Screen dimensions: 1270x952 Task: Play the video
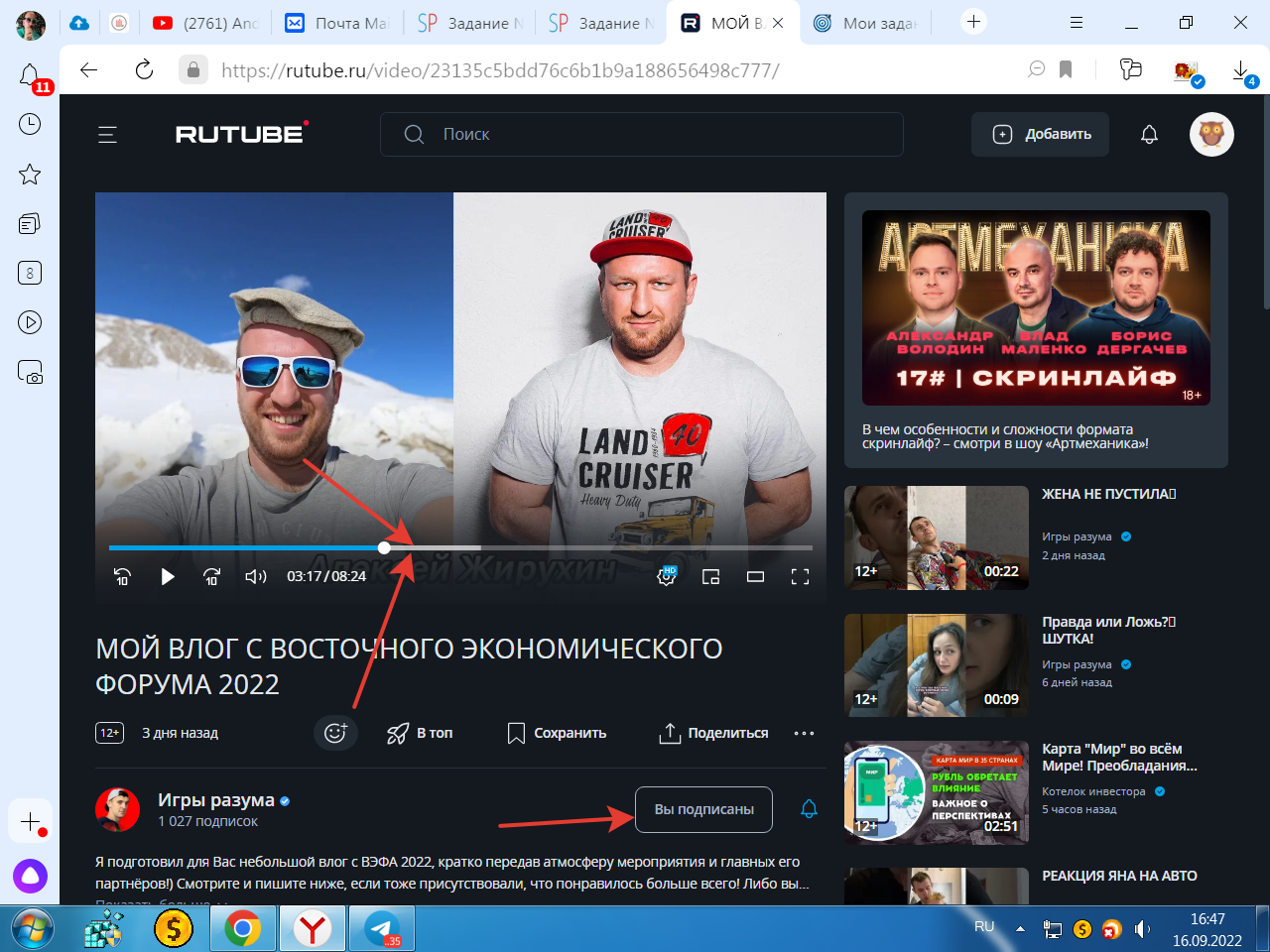pos(168,576)
